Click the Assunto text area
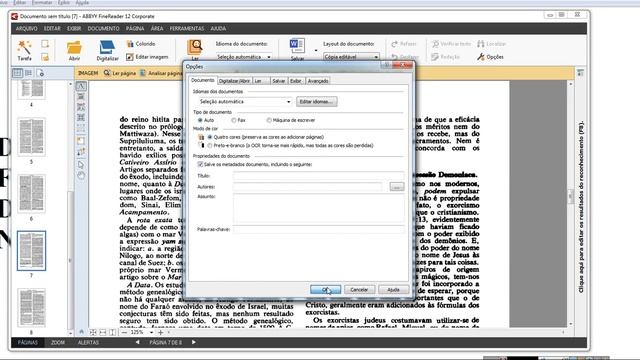This screenshot has width=640, height=360. (318, 208)
